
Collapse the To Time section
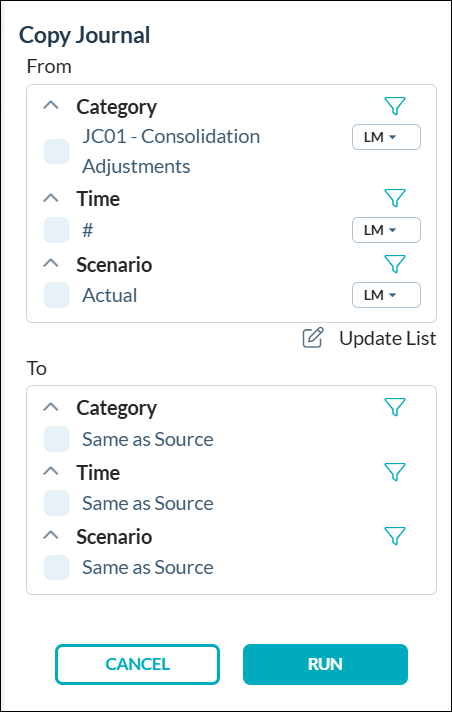point(51,472)
